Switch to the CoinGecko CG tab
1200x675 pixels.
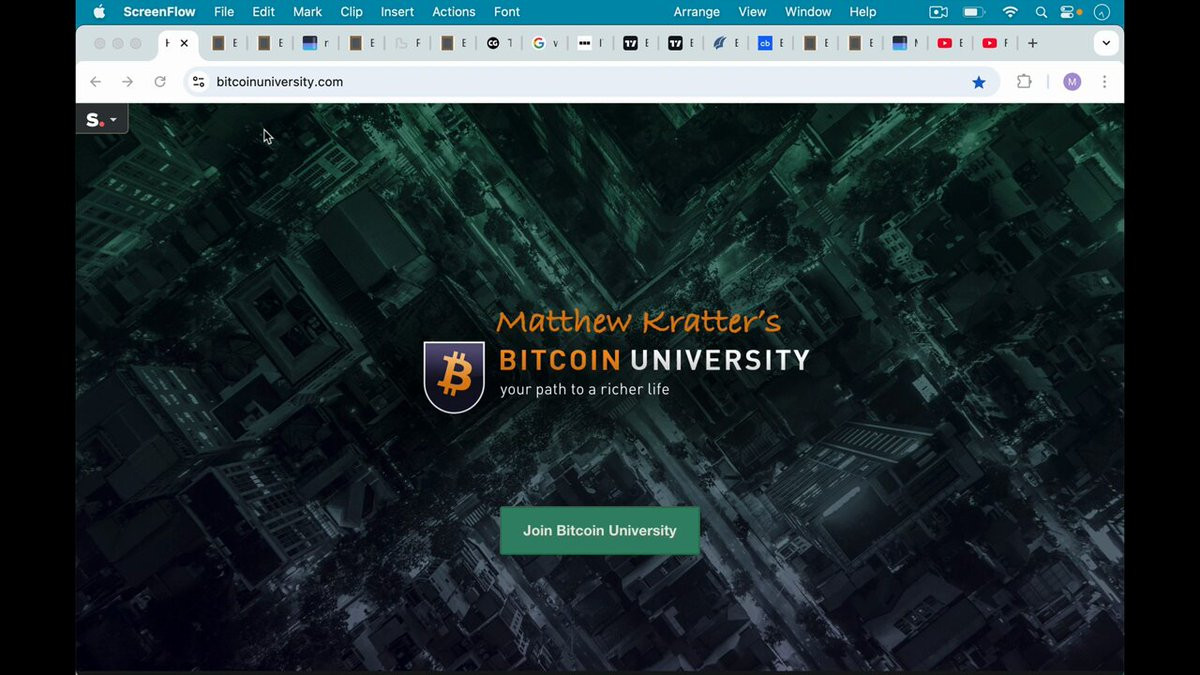tap(499, 43)
